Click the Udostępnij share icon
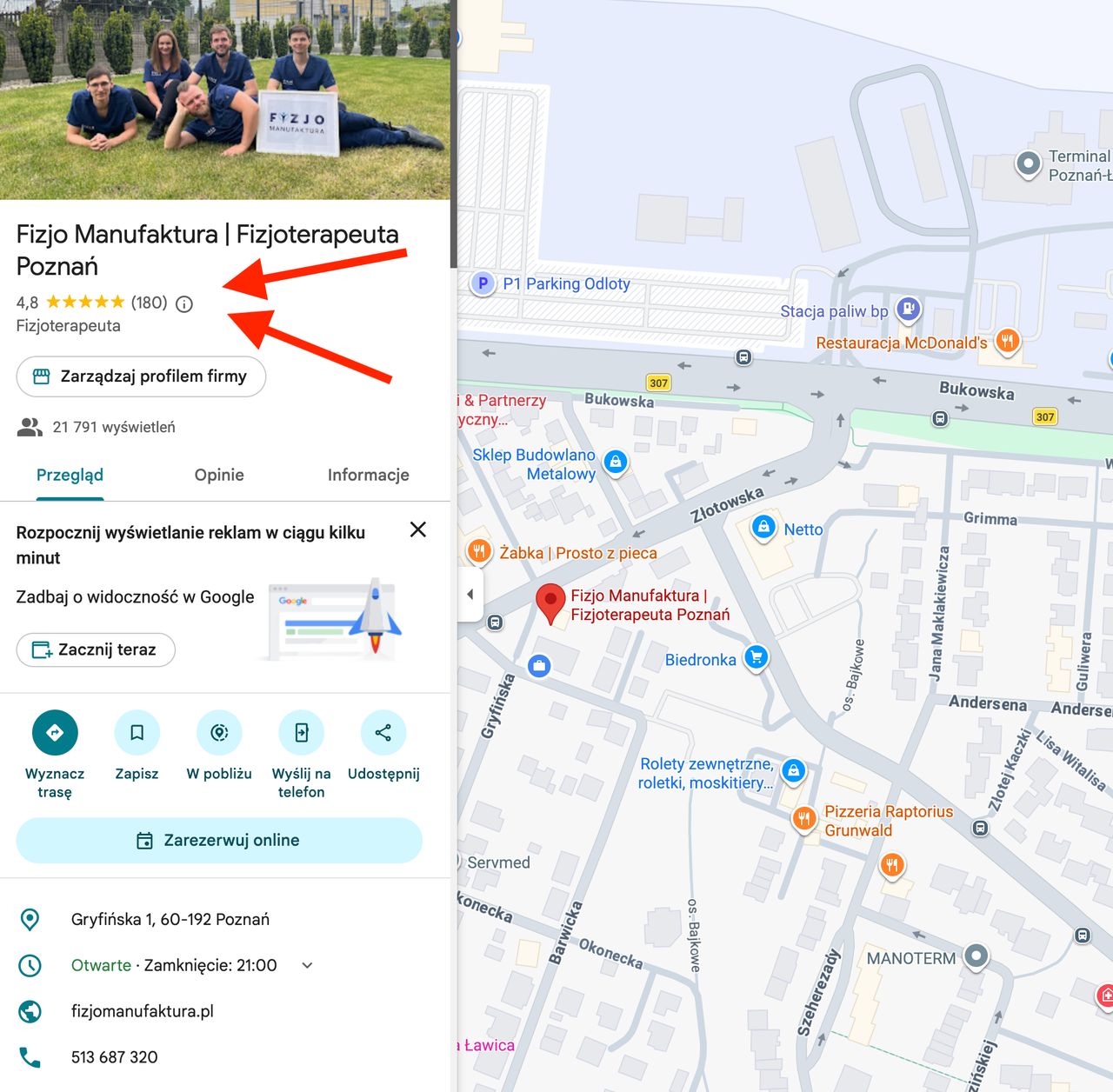 383,733
